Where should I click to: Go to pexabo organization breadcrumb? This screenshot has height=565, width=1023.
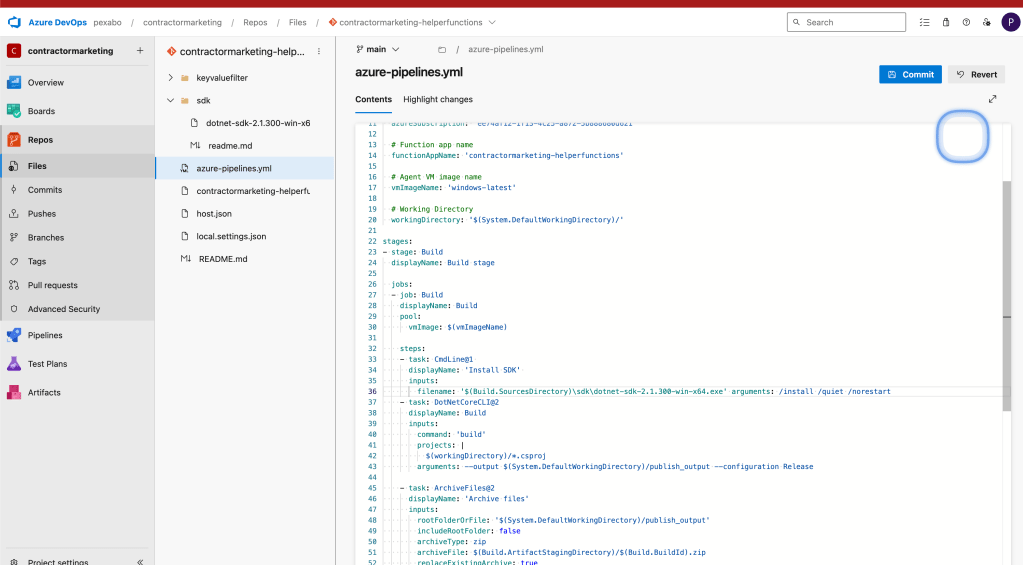point(107,22)
